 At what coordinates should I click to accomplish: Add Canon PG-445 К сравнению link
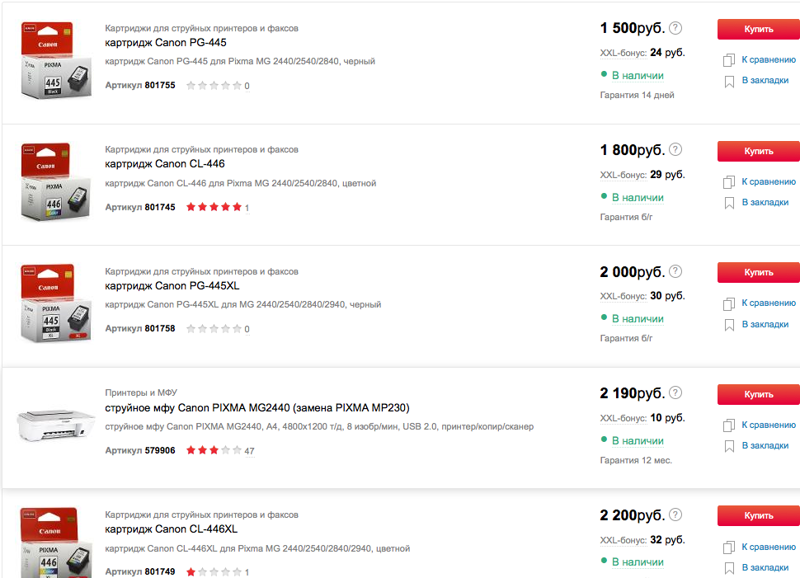(x=768, y=60)
